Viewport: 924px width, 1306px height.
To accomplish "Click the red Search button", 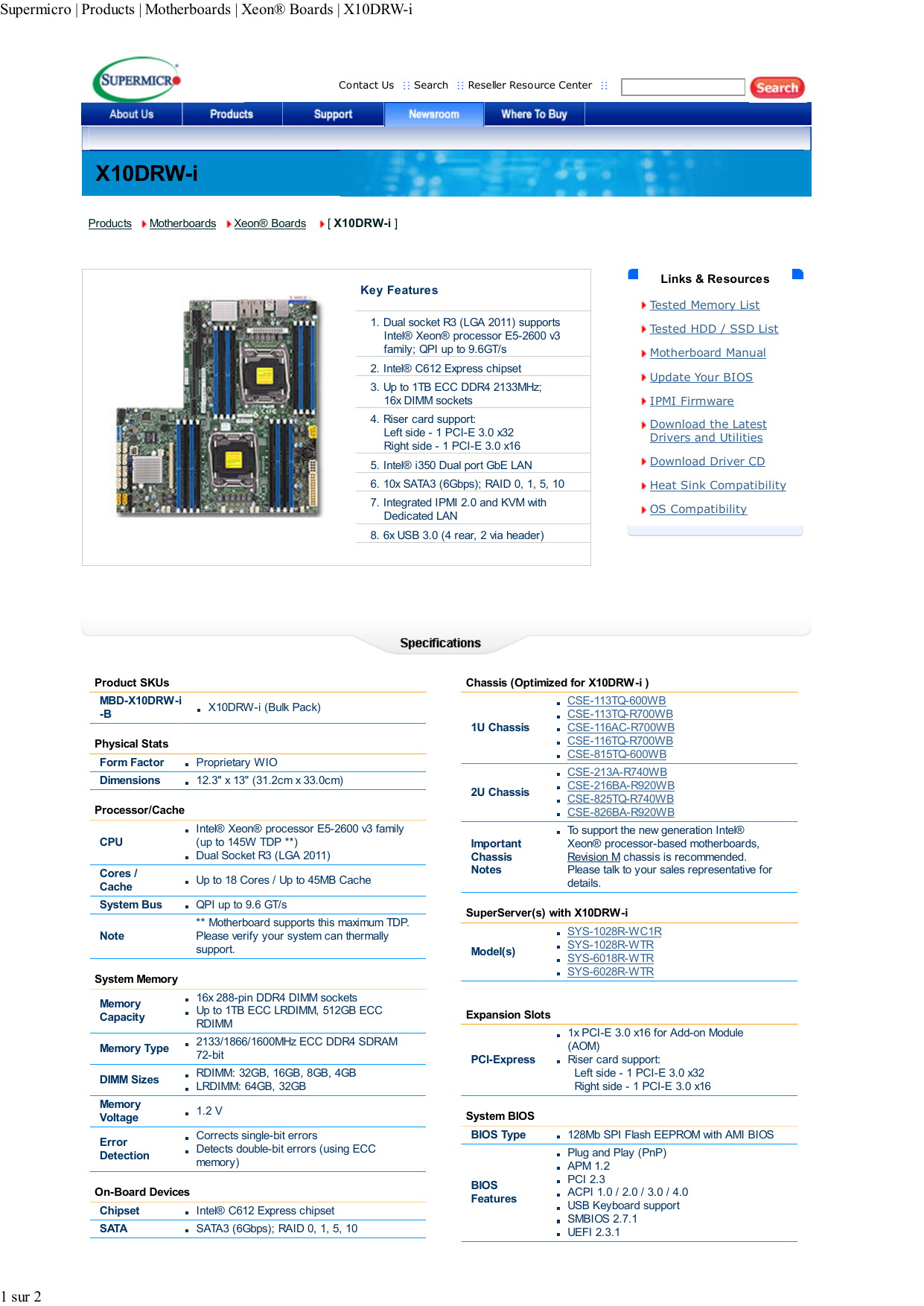I will coord(777,87).
